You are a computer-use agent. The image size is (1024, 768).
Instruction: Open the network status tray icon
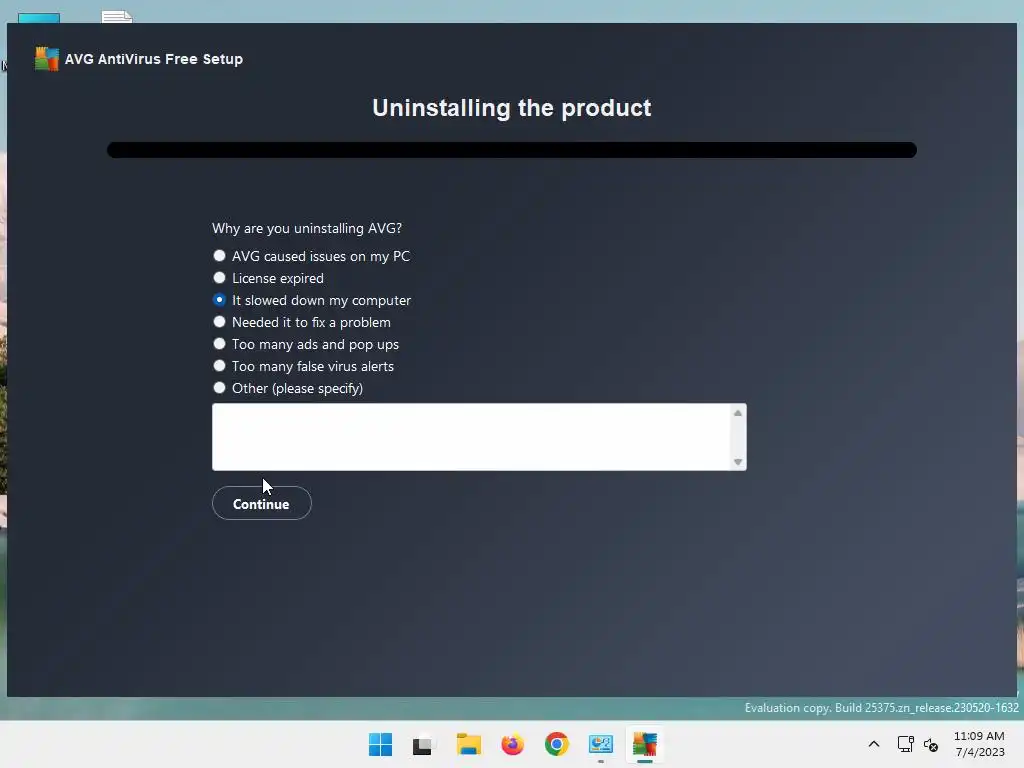[x=905, y=744]
